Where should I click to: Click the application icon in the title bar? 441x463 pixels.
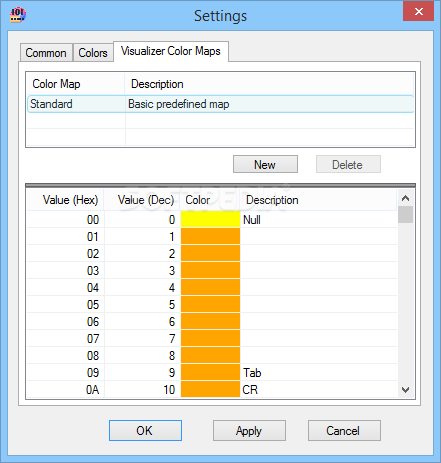point(18,15)
